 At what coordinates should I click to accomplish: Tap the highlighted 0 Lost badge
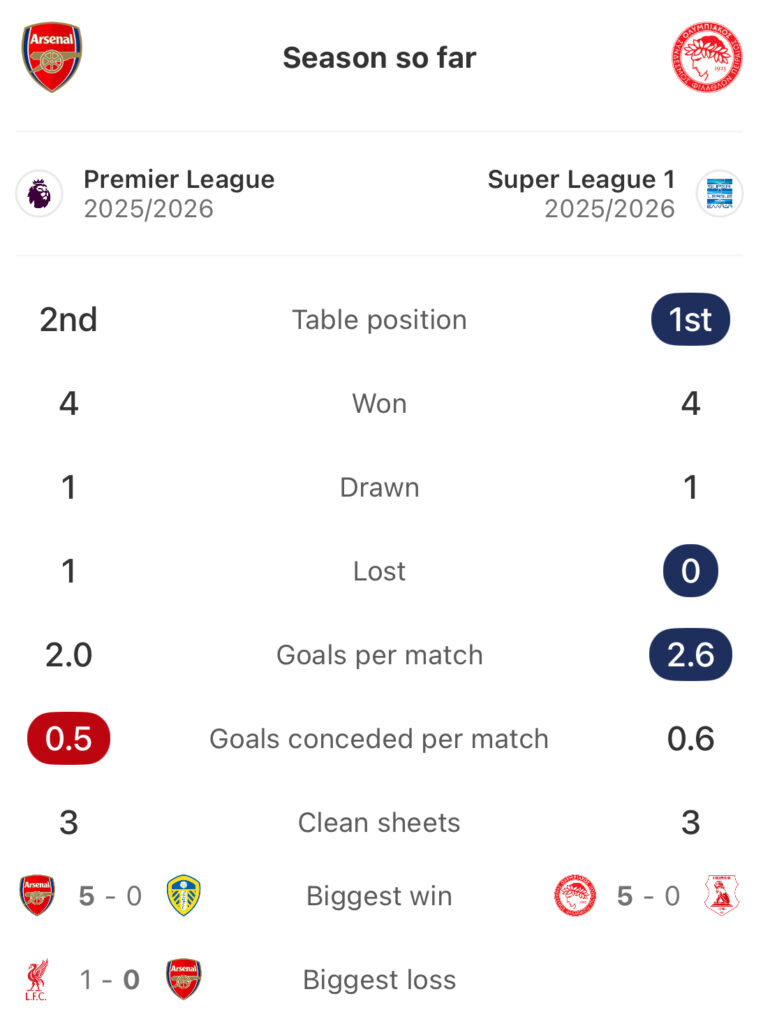click(x=690, y=571)
